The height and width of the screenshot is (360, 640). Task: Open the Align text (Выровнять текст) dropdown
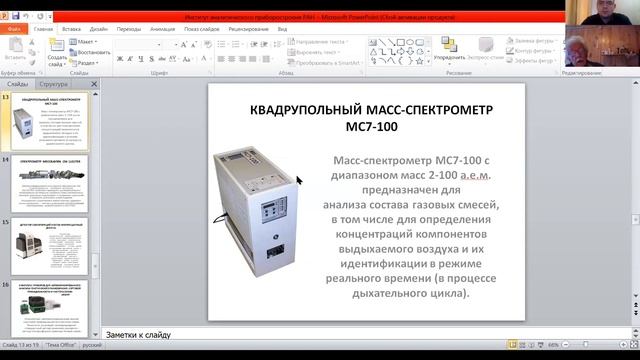click(314, 52)
